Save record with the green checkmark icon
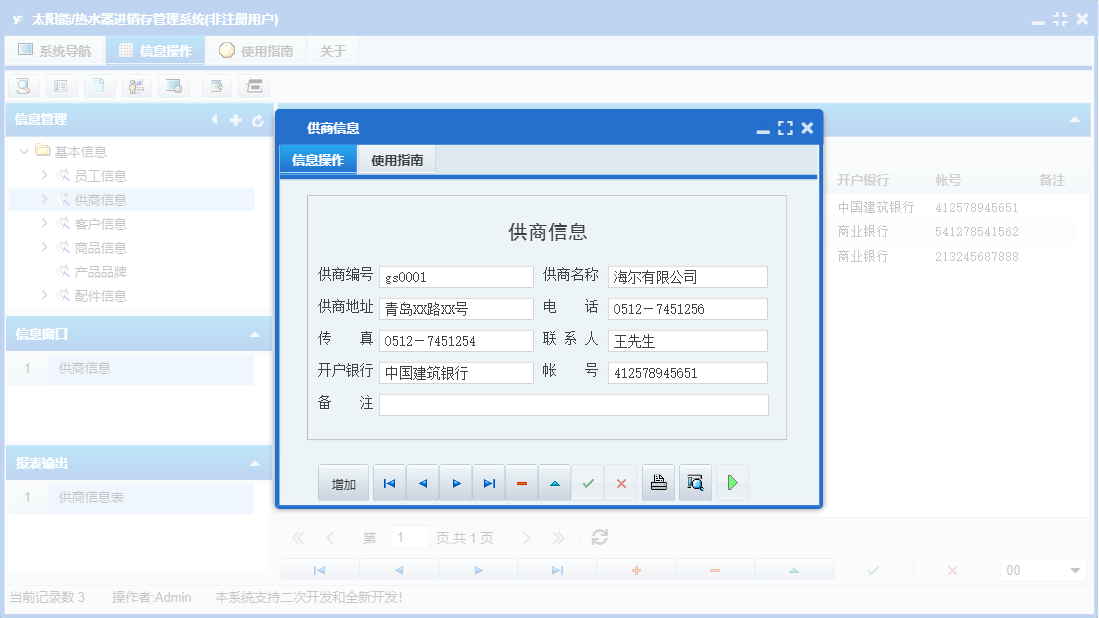 pyautogui.click(x=588, y=482)
